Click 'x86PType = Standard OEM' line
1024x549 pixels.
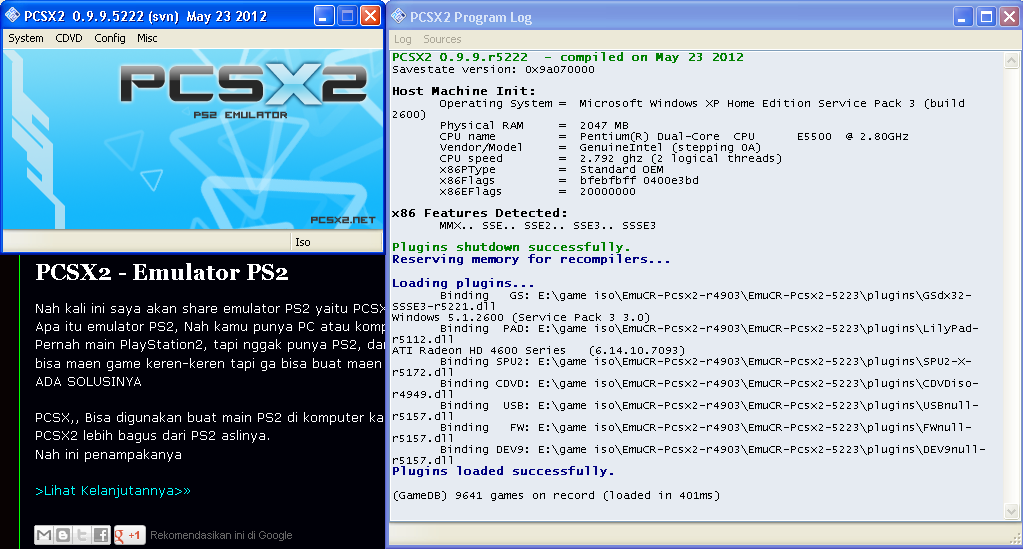click(x=551, y=170)
